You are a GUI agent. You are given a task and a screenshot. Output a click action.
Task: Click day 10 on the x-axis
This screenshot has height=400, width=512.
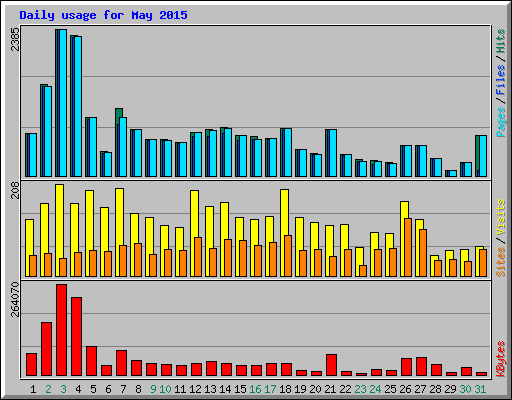click(165, 389)
